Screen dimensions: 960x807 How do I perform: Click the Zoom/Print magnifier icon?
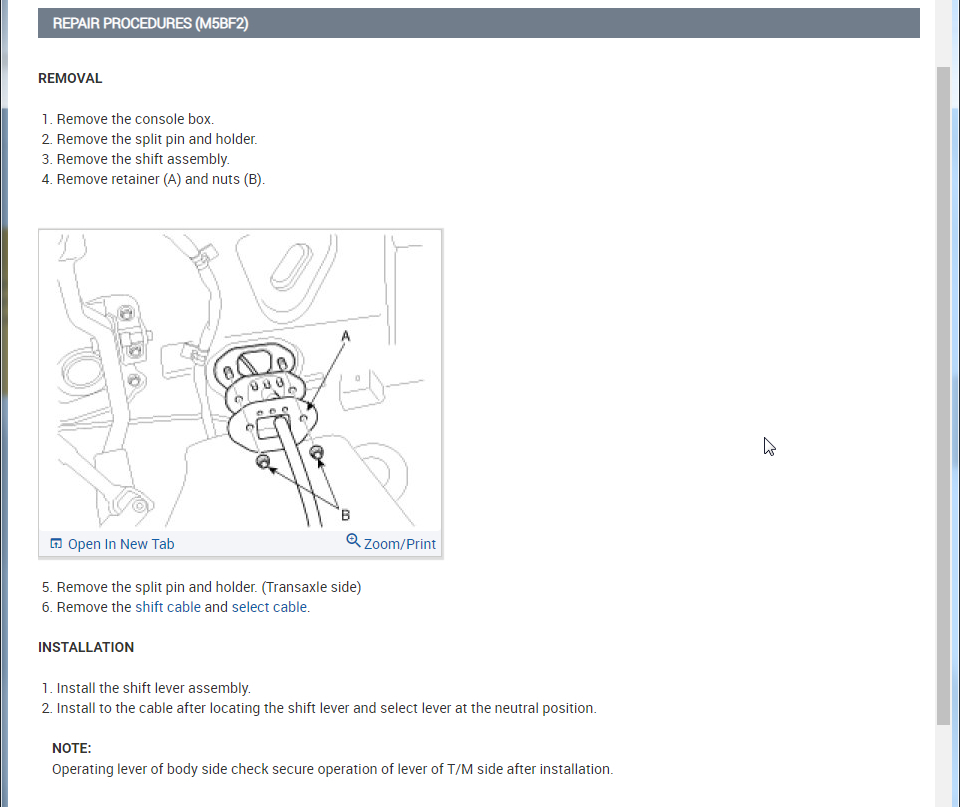[x=353, y=541]
